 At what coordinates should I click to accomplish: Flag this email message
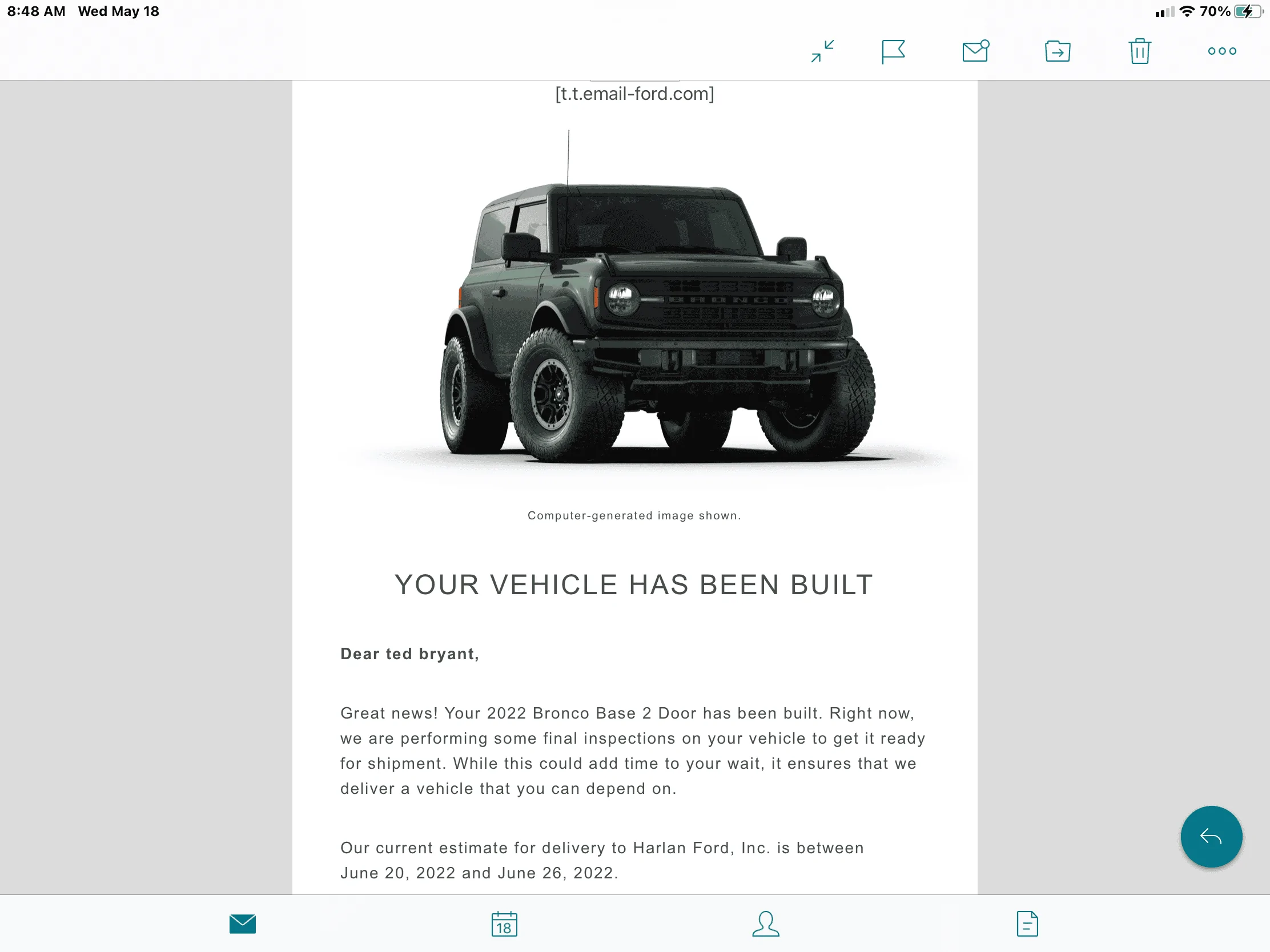(x=893, y=51)
